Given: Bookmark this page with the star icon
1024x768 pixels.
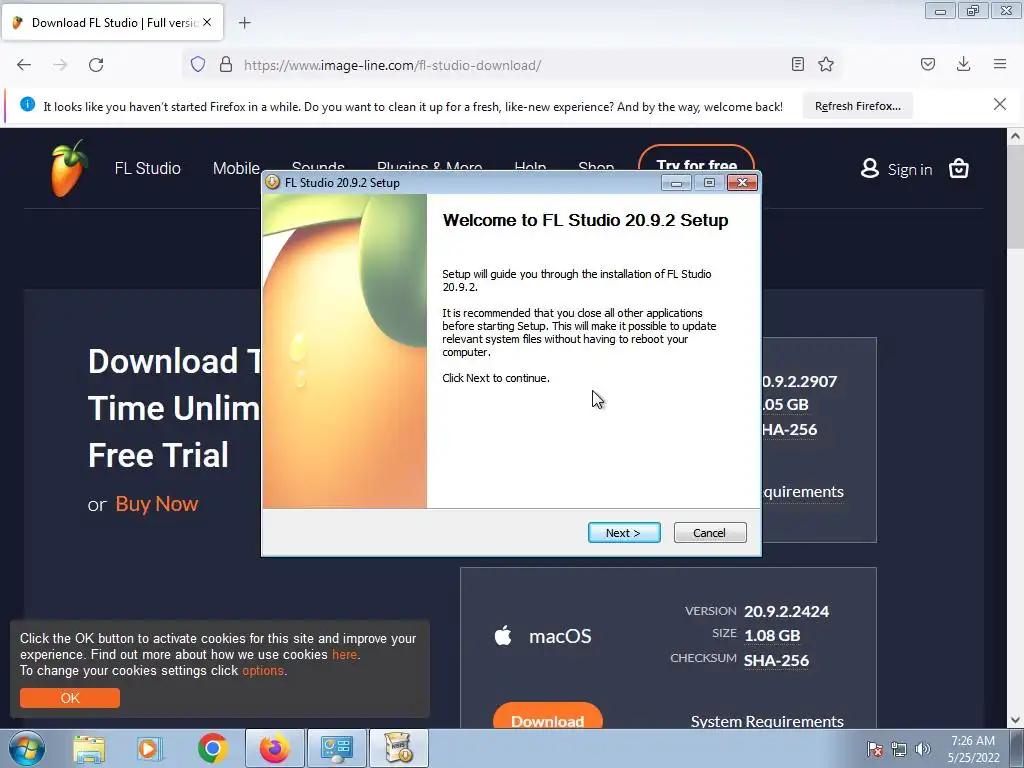Looking at the screenshot, I should [826, 64].
